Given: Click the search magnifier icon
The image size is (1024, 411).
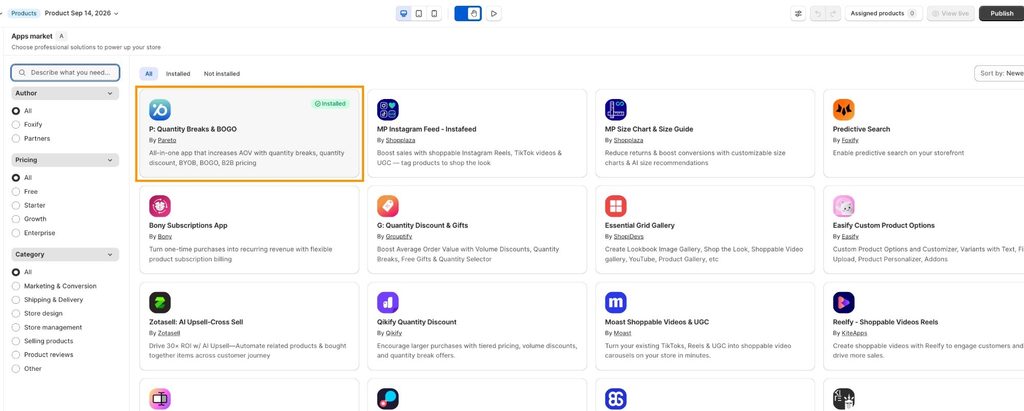Looking at the screenshot, I should coord(22,73).
